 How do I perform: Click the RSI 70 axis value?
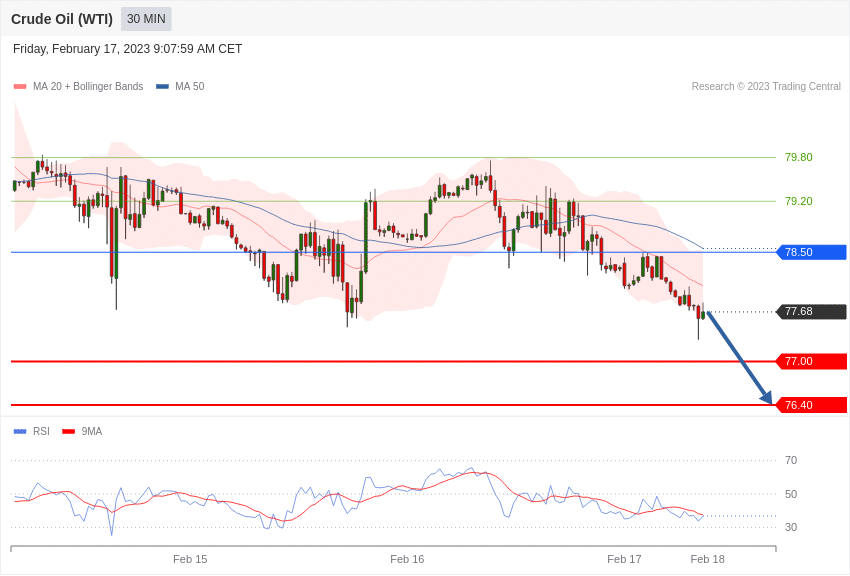click(x=791, y=460)
